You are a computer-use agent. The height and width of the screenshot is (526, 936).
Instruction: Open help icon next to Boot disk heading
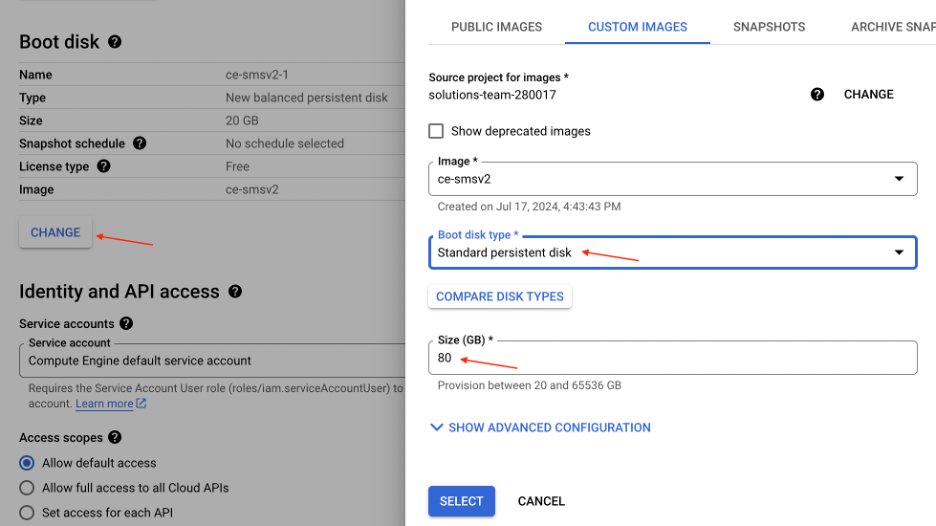click(115, 42)
